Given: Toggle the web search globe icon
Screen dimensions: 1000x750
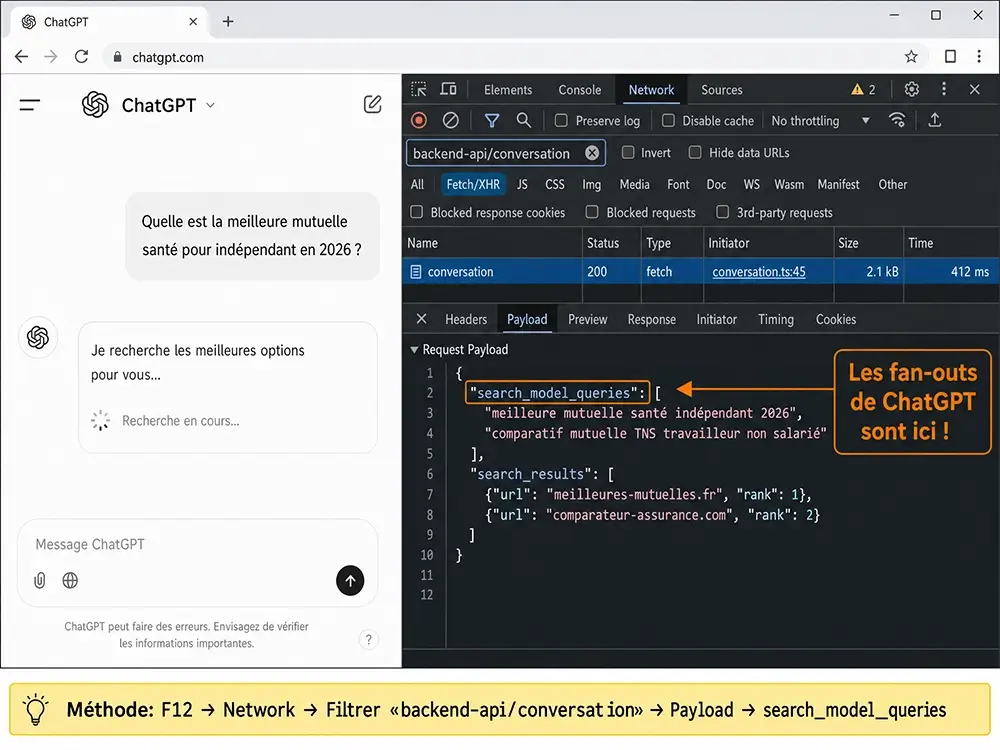Looking at the screenshot, I should coord(70,580).
